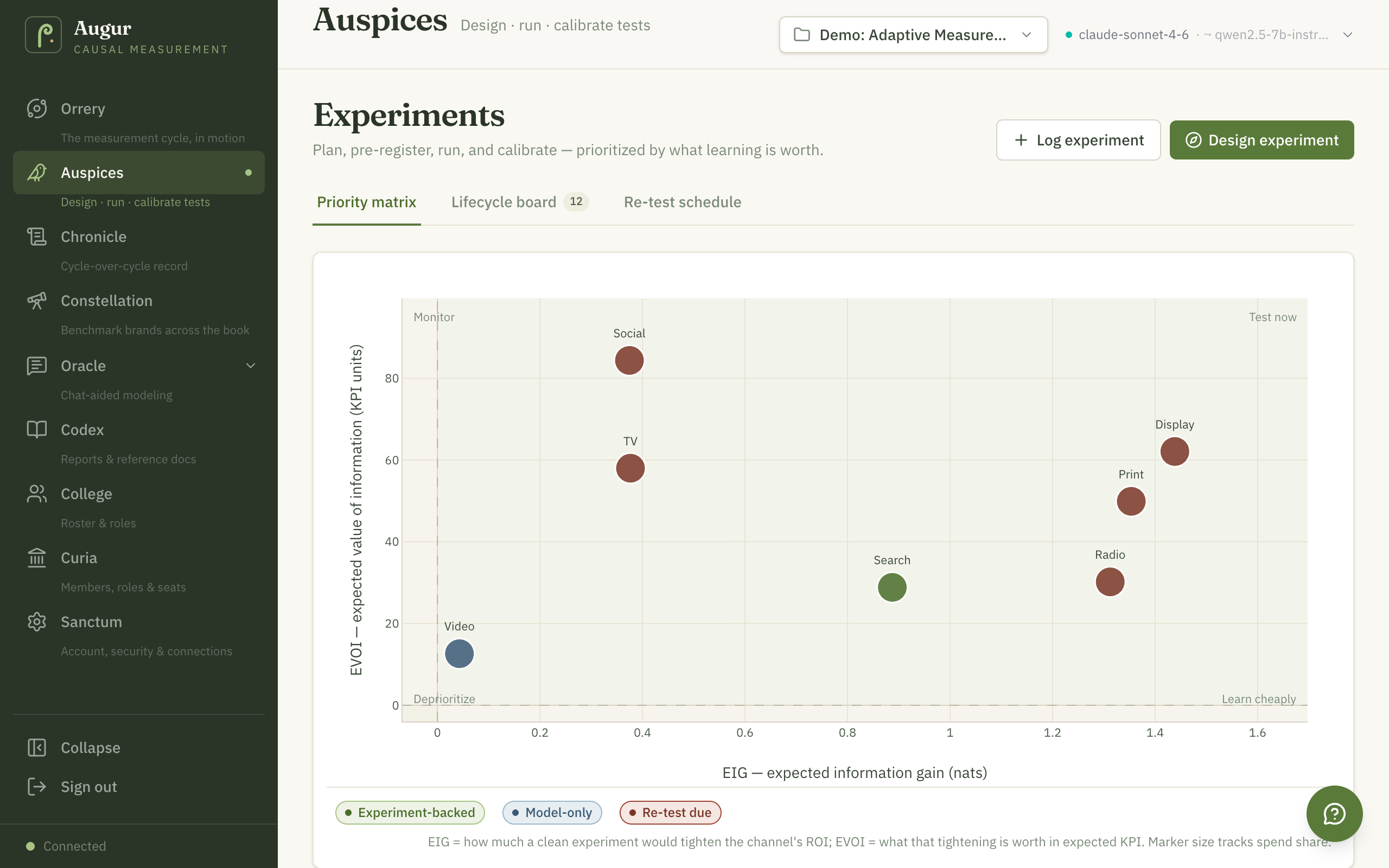Click the Auspices page title
Image resolution: width=1389 pixels, height=868 pixels.
[380, 20]
